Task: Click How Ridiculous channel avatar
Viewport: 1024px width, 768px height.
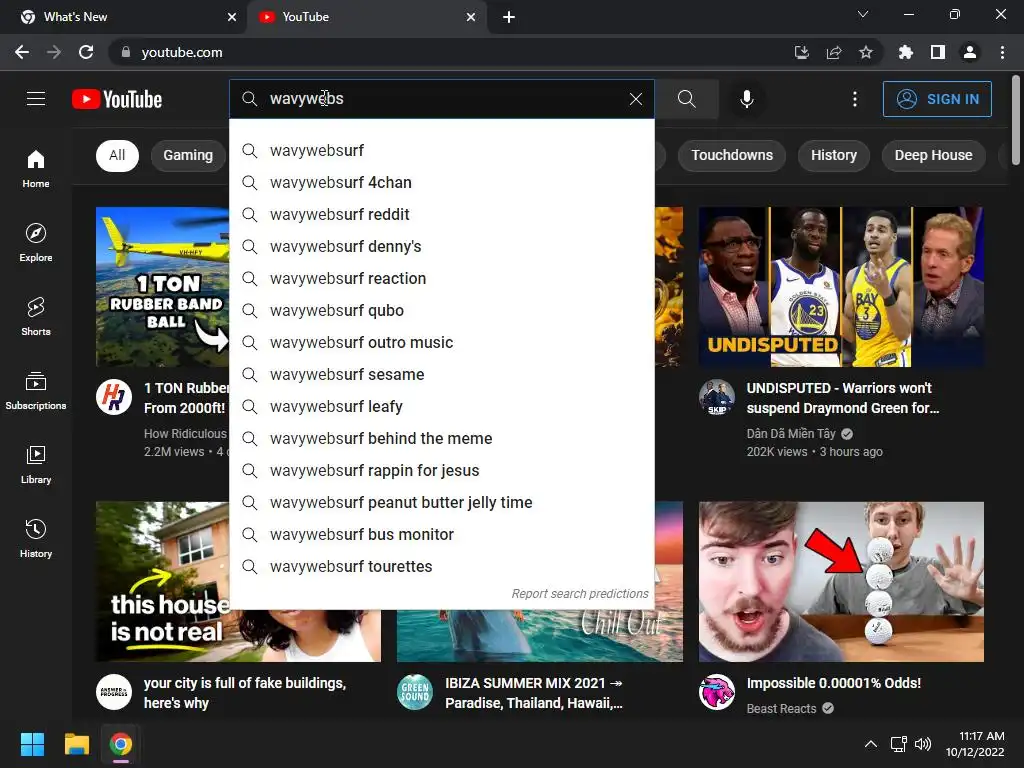Action: coord(114,397)
